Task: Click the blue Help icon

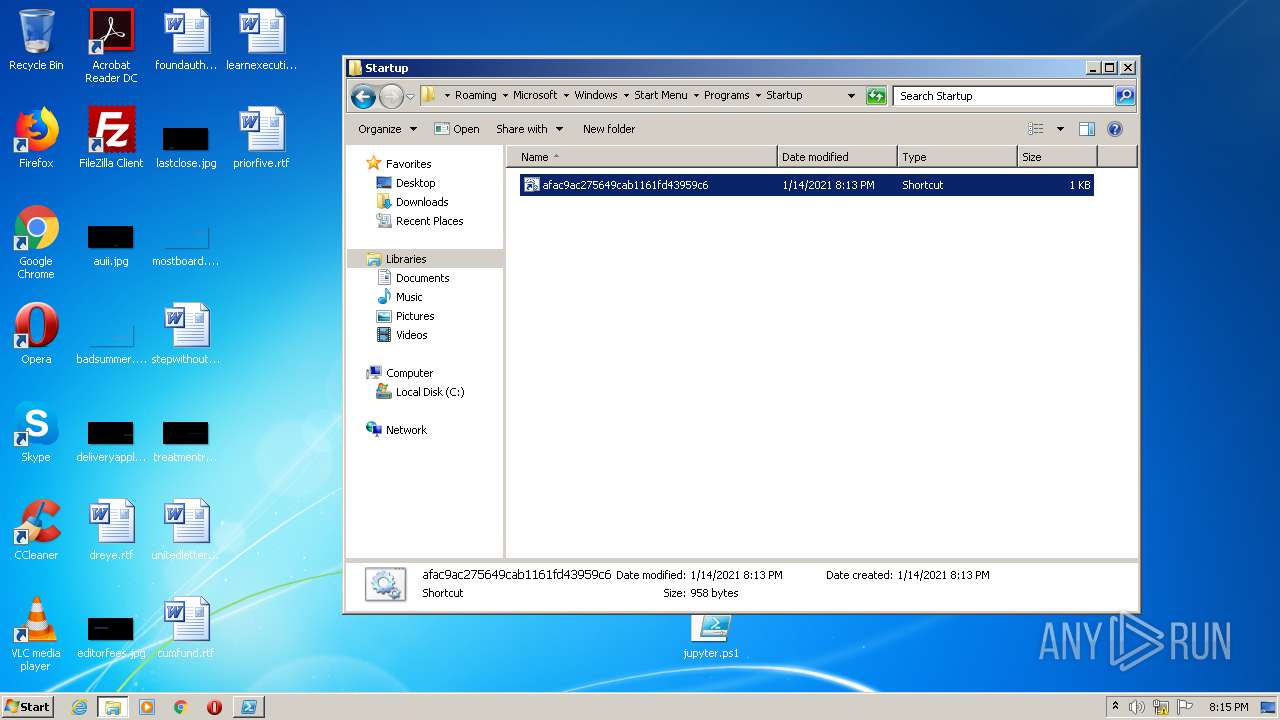Action: [x=1115, y=129]
